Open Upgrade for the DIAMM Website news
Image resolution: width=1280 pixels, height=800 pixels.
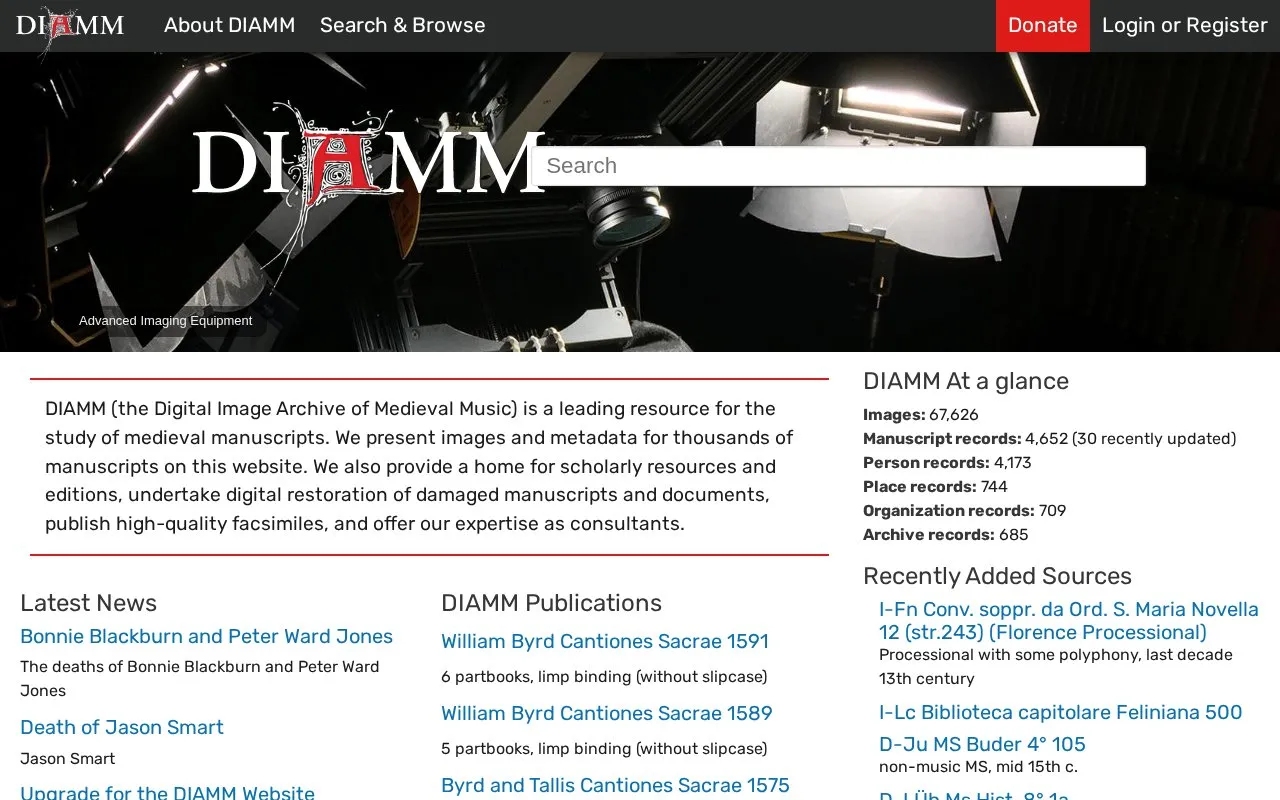[167, 792]
